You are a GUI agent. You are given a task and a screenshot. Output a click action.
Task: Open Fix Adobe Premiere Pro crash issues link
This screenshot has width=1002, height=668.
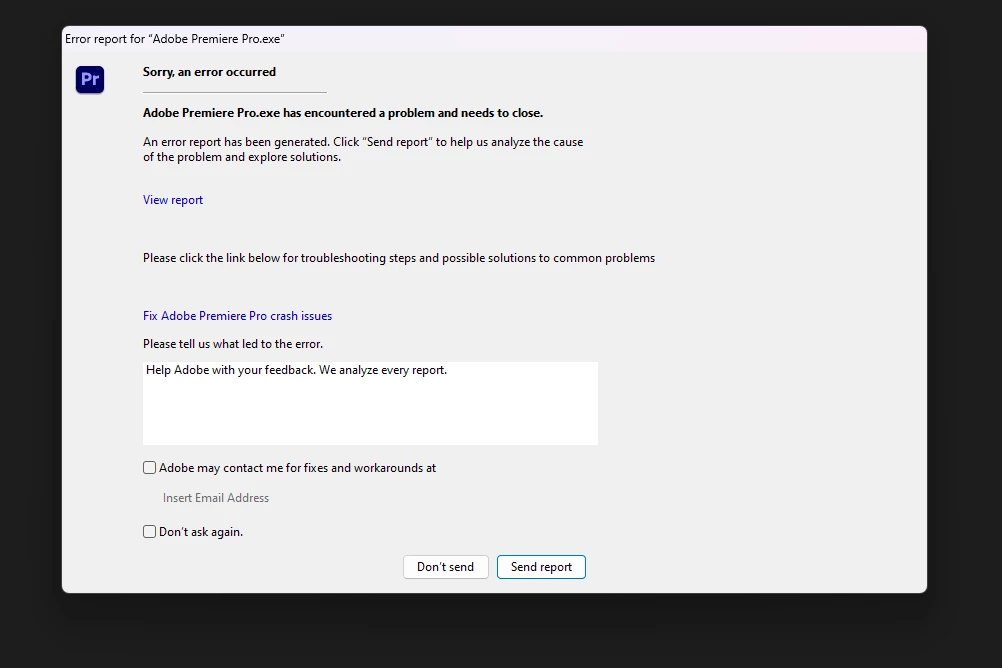pyautogui.click(x=237, y=316)
